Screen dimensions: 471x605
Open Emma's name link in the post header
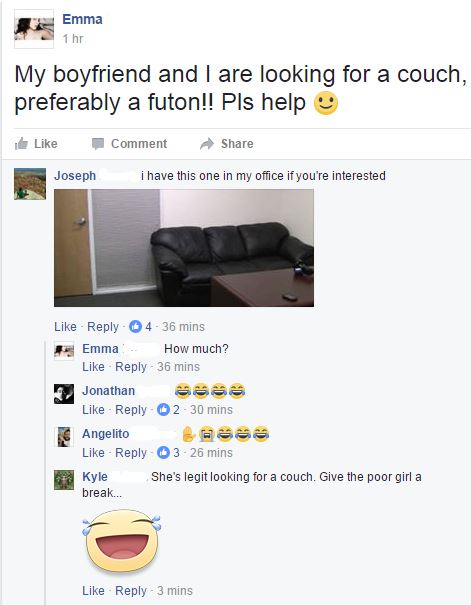[x=83, y=19]
